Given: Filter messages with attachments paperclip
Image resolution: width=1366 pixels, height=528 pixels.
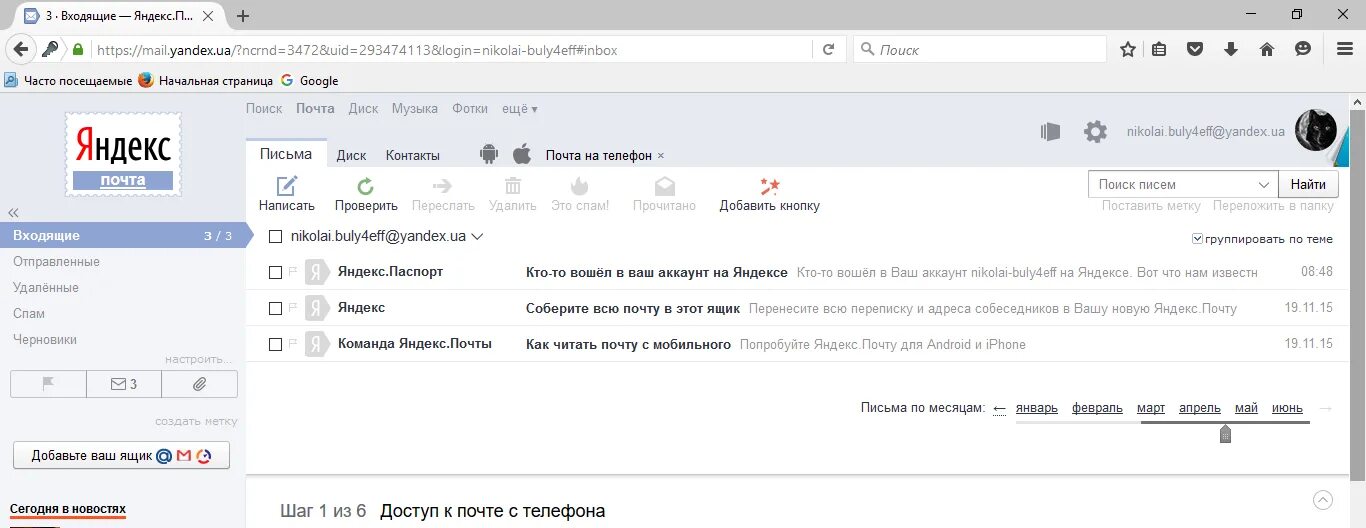Looking at the screenshot, I should 199,383.
